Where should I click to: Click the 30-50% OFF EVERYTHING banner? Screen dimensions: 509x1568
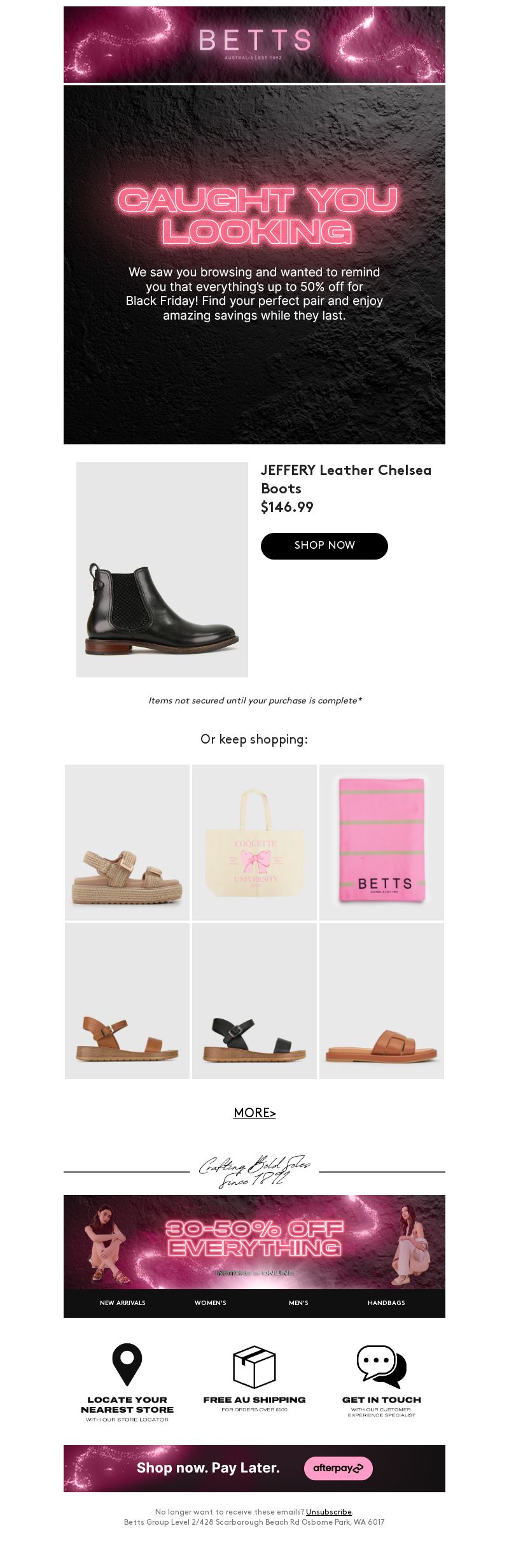tap(254, 1241)
